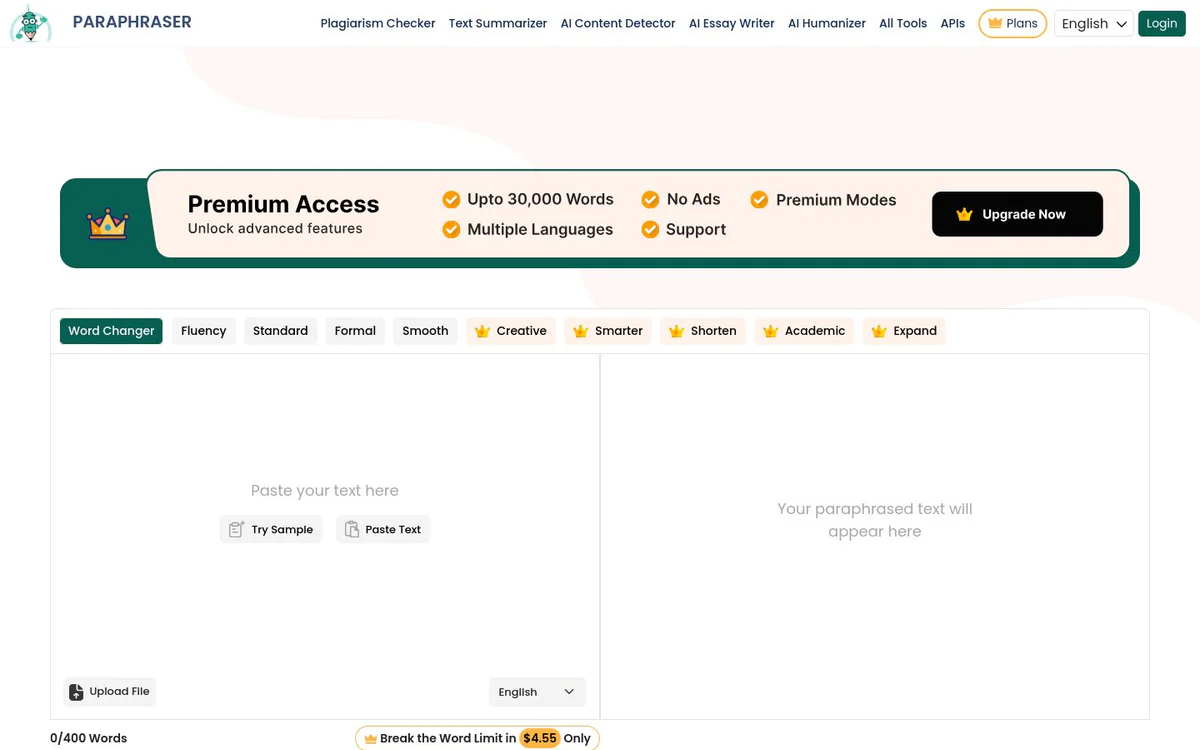Open All Tools menu
Viewport: 1200px width, 750px height.
[x=903, y=23]
